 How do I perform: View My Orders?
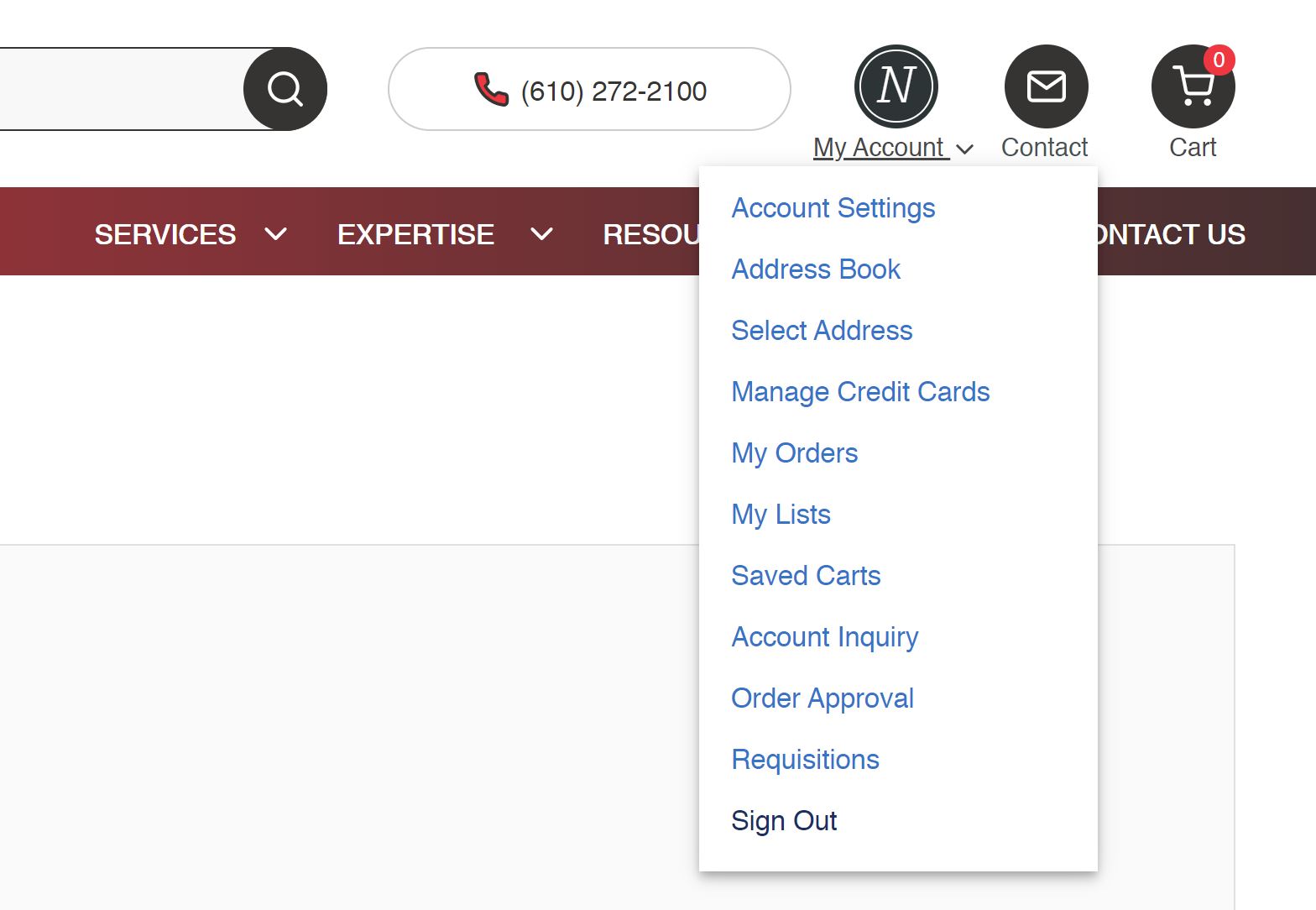[x=794, y=453]
